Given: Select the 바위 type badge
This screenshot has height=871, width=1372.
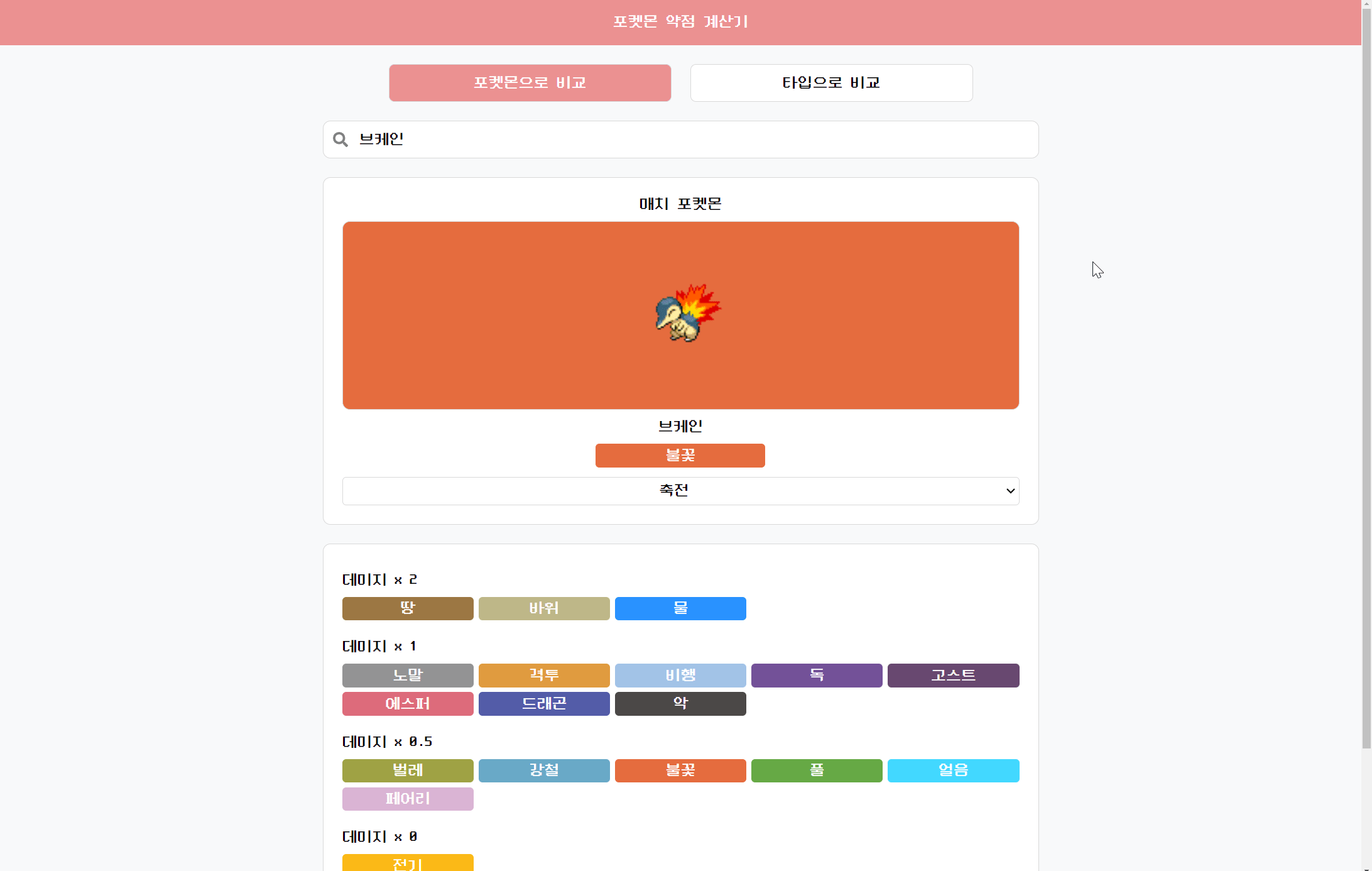Looking at the screenshot, I should pos(543,608).
